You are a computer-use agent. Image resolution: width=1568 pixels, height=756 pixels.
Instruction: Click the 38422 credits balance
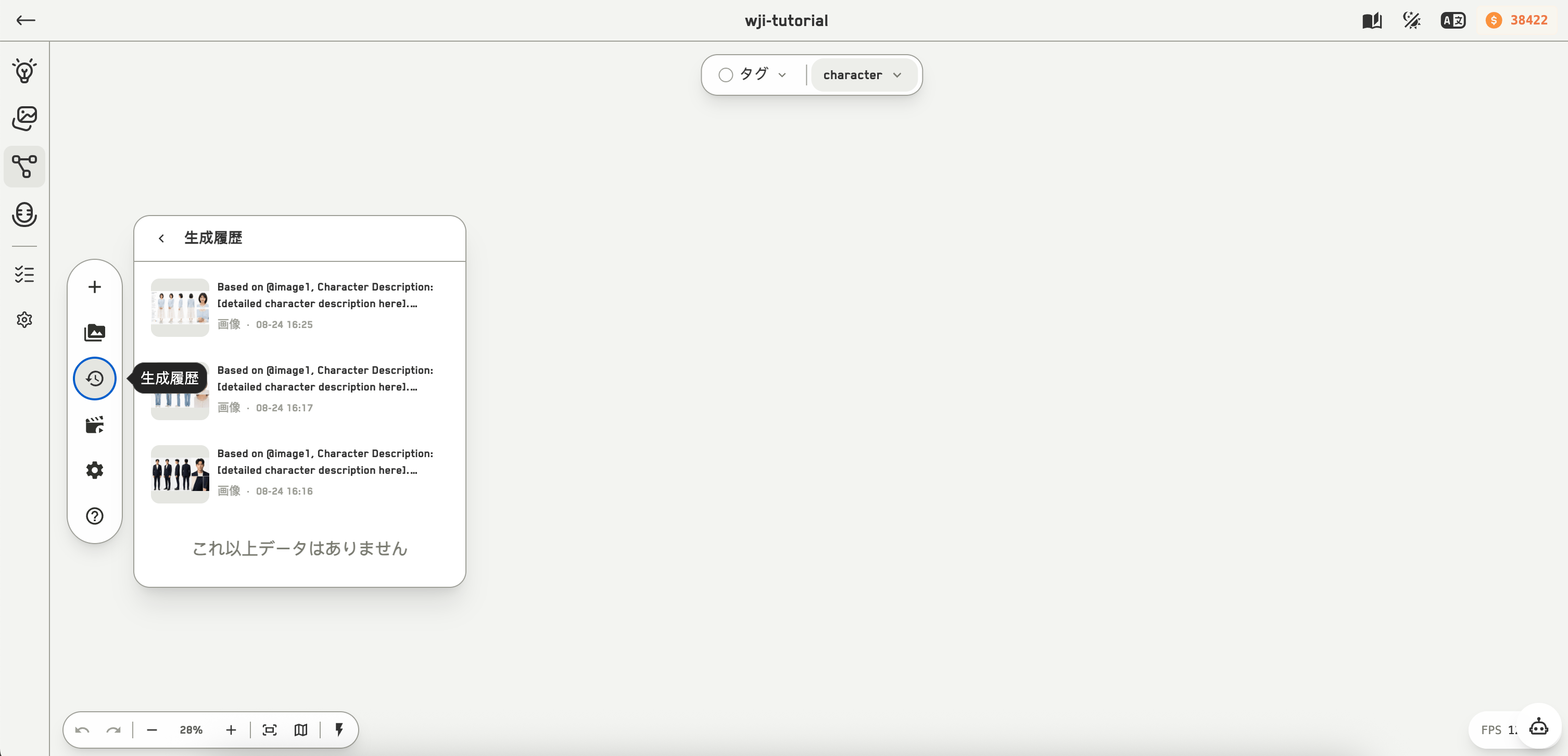[1518, 20]
